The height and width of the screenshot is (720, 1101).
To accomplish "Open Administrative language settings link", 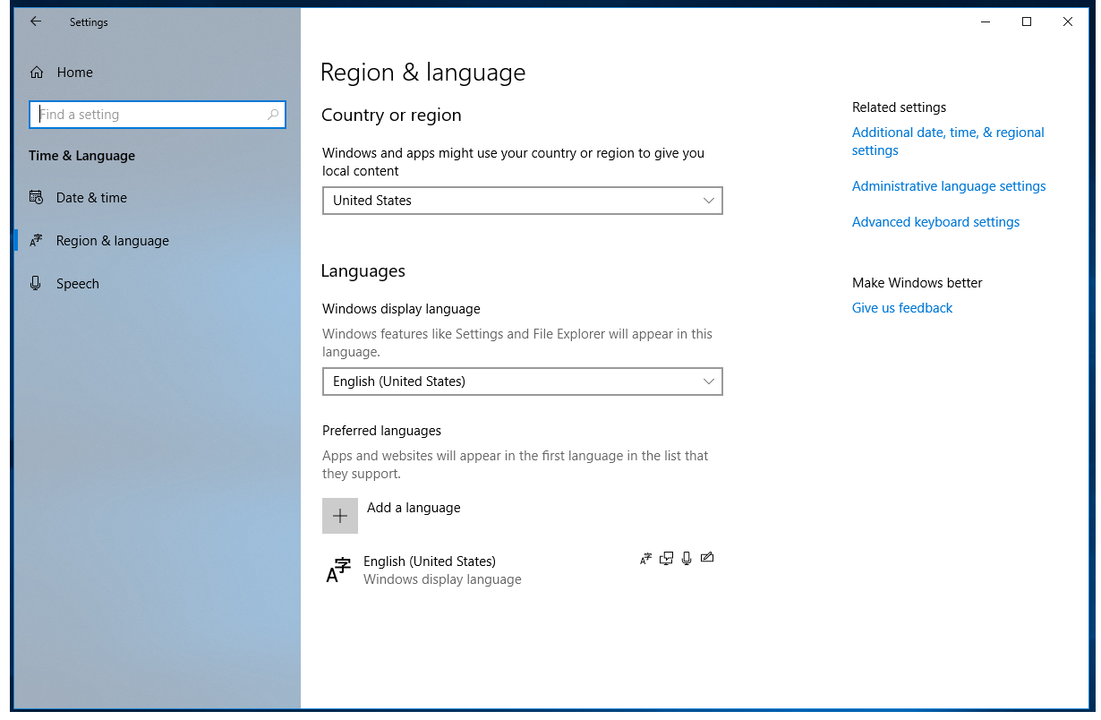I will pos(949,186).
